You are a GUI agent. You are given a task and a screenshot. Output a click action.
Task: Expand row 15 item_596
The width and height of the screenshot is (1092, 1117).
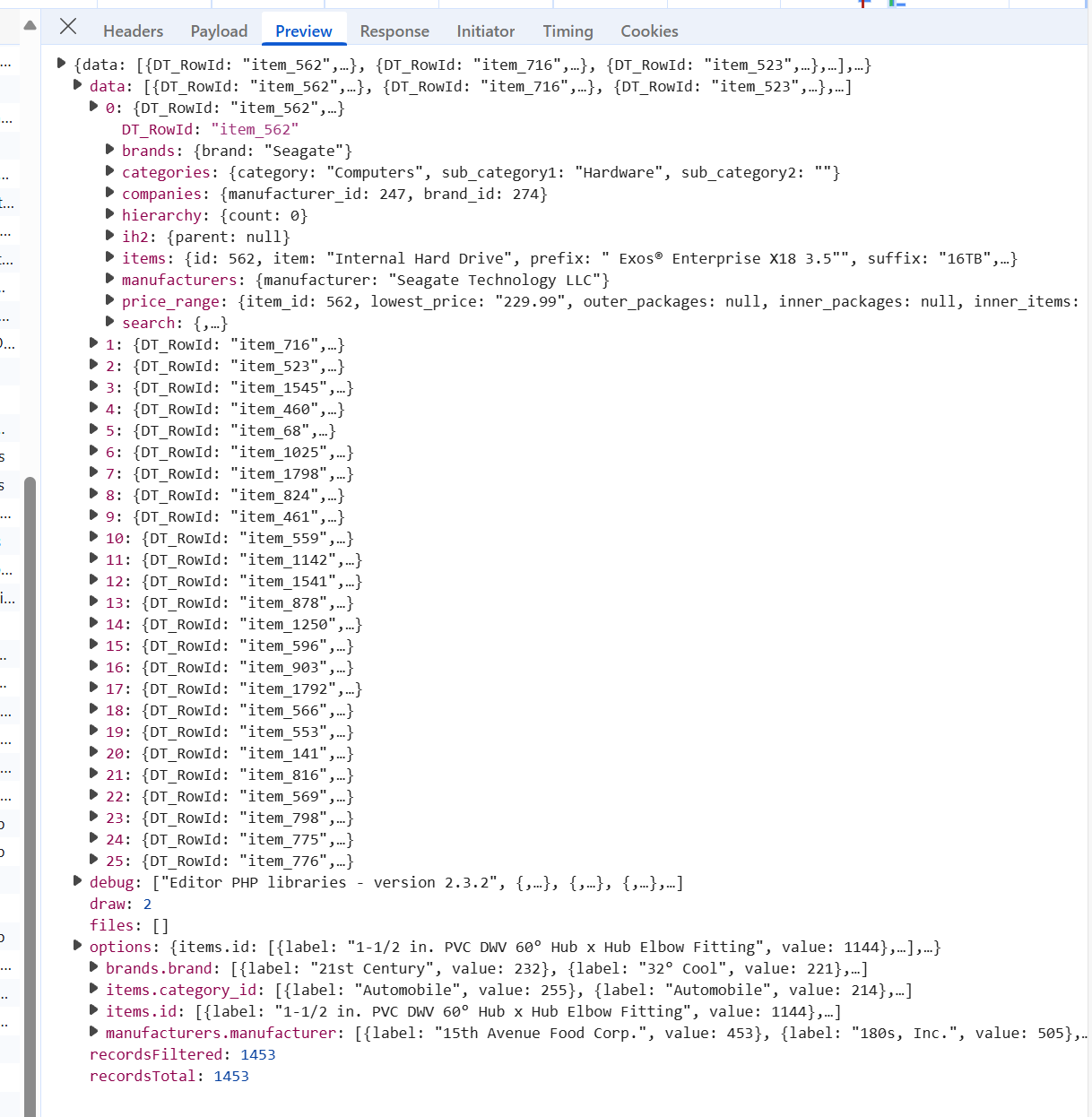[93, 644]
